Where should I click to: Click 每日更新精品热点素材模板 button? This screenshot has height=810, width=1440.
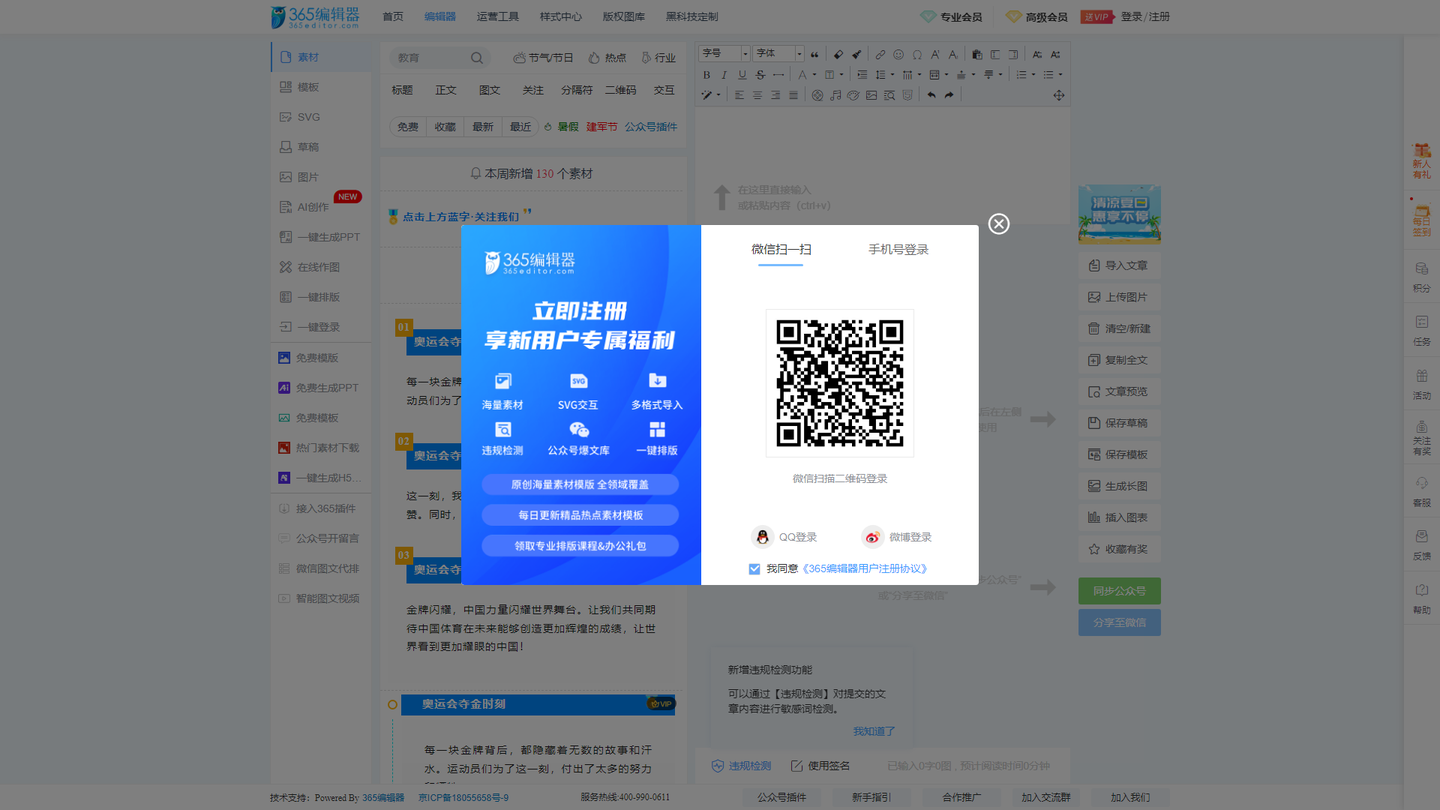pos(580,515)
